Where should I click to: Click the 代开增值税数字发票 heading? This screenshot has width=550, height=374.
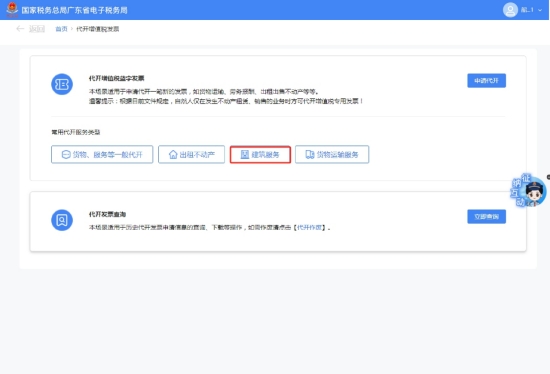pos(116,78)
